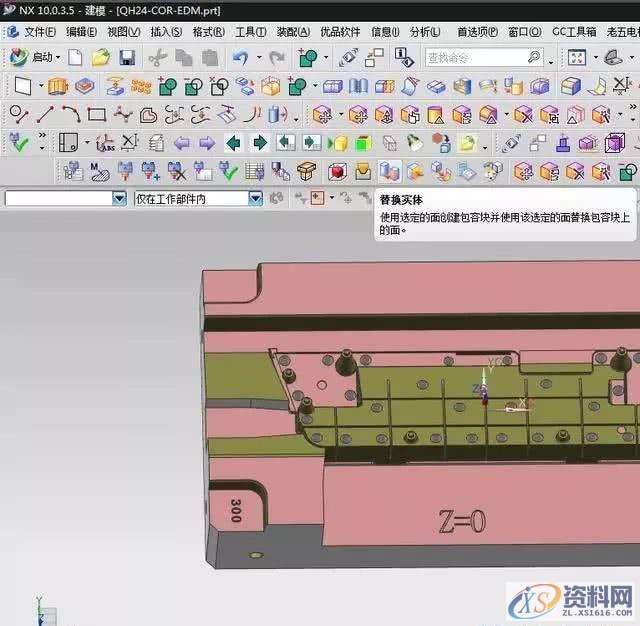Click the electrode list table icon

click(x=255, y=172)
